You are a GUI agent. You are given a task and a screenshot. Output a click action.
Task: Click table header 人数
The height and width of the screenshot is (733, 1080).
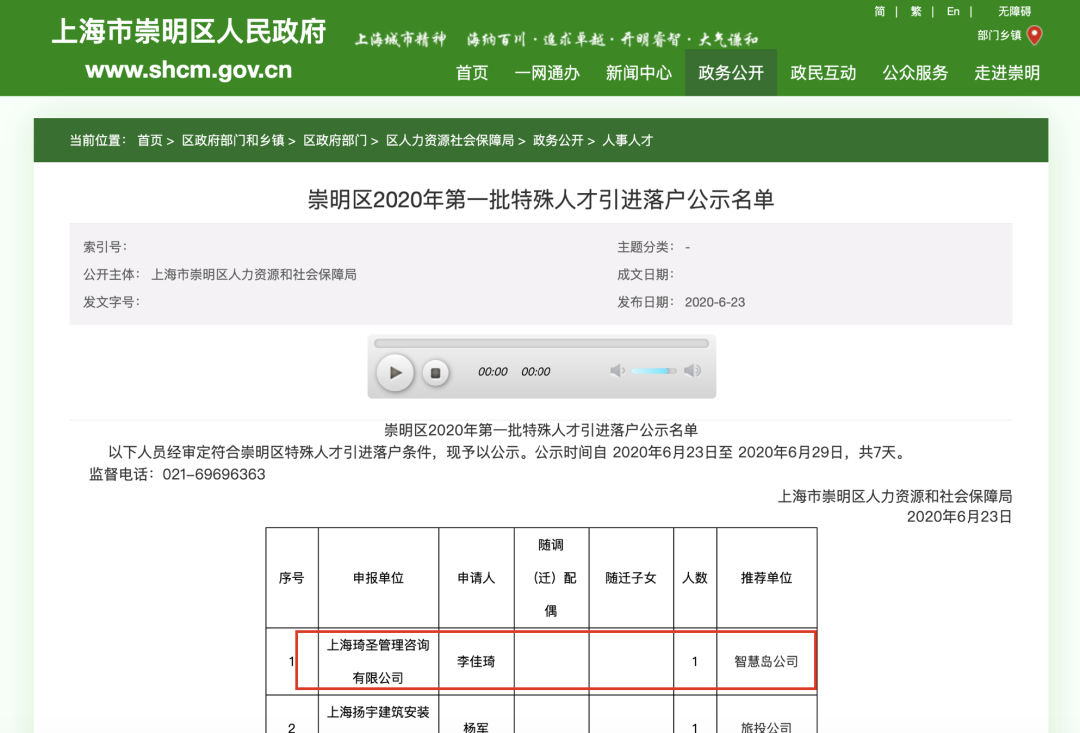695,578
